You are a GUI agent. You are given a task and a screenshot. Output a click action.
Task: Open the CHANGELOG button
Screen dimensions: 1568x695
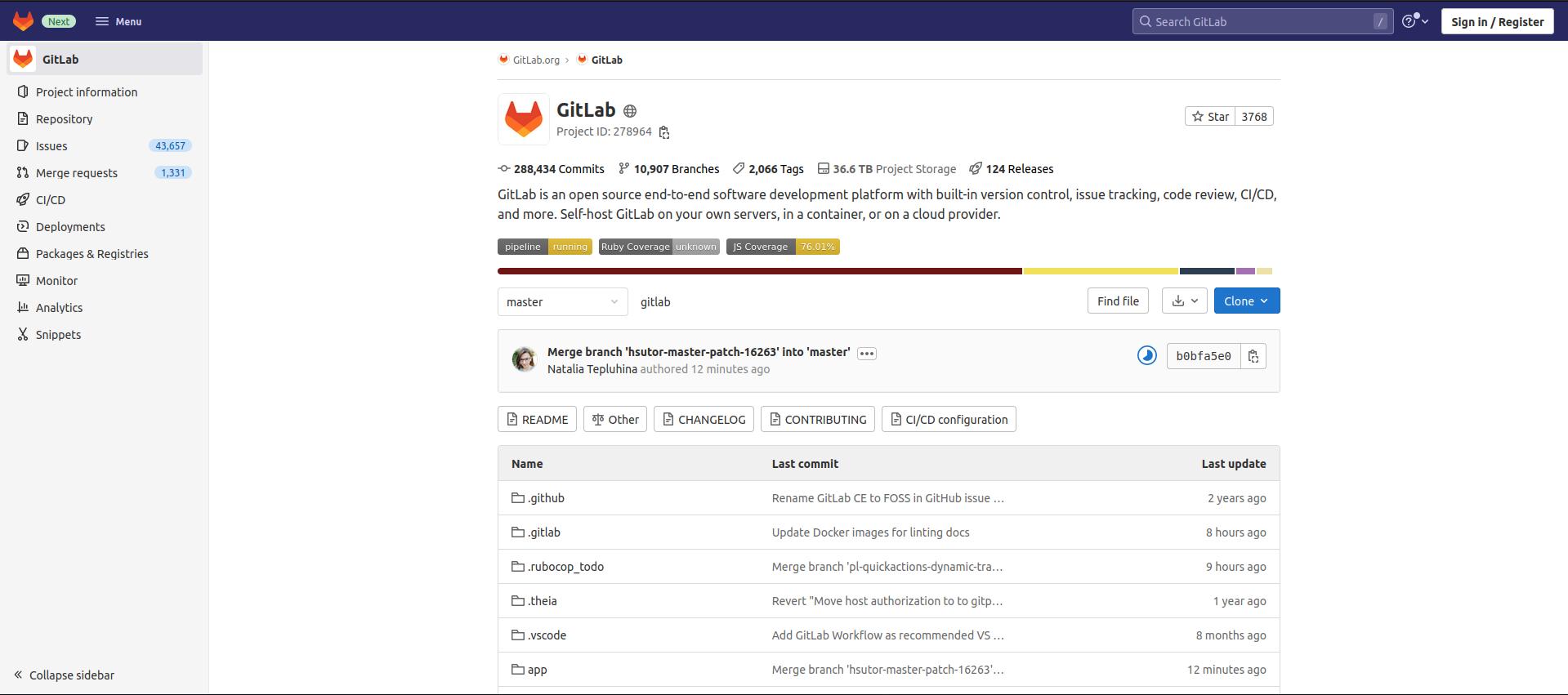704,419
